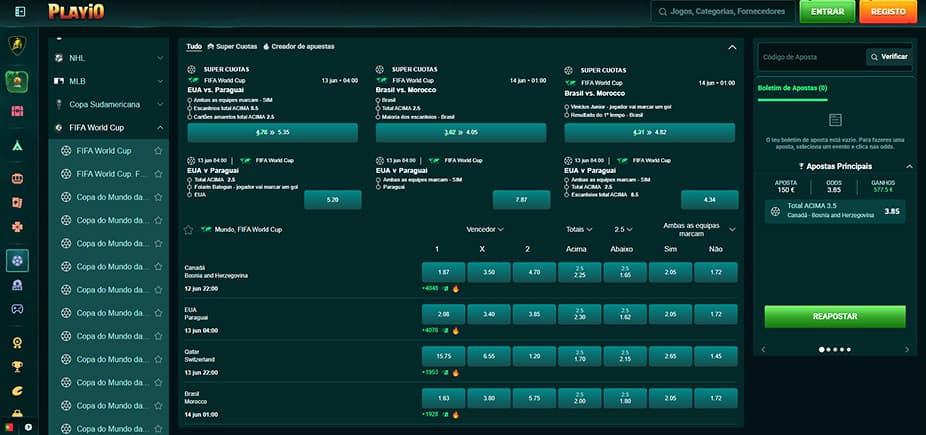Collapse the Apostas Principais section
The image size is (926, 435).
(x=908, y=166)
